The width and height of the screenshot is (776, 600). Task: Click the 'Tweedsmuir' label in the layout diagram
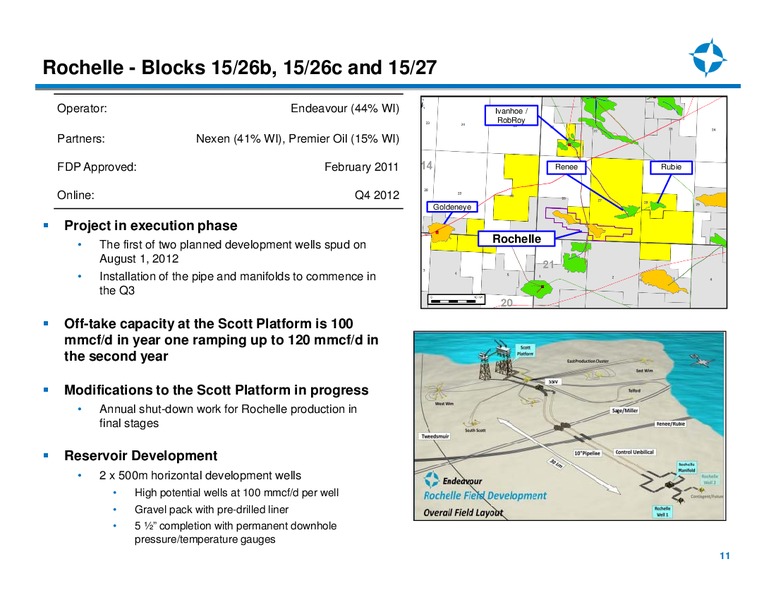[435, 436]
